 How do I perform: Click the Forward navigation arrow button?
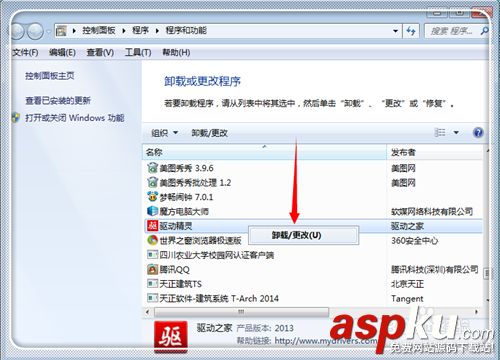click(x=35, y=31)
